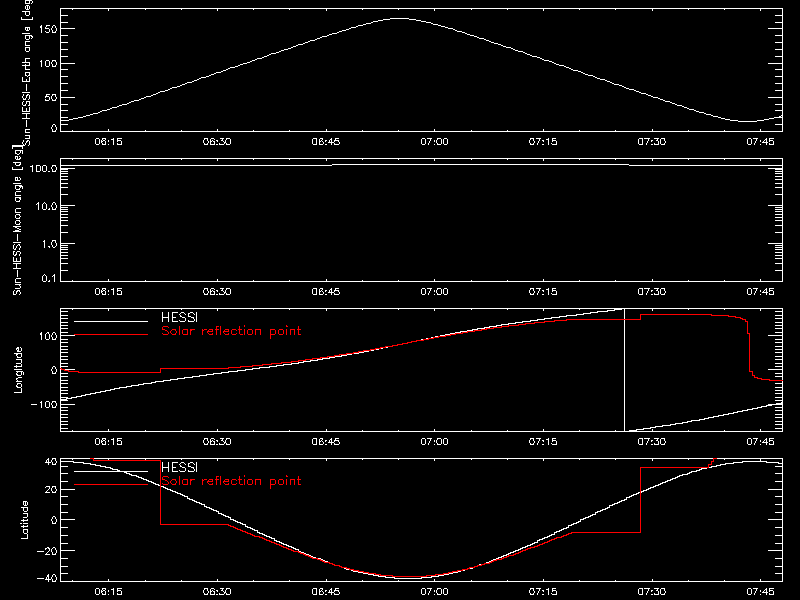Click the '0' tick on Longitude axis
800x600 pixels.
55,370
